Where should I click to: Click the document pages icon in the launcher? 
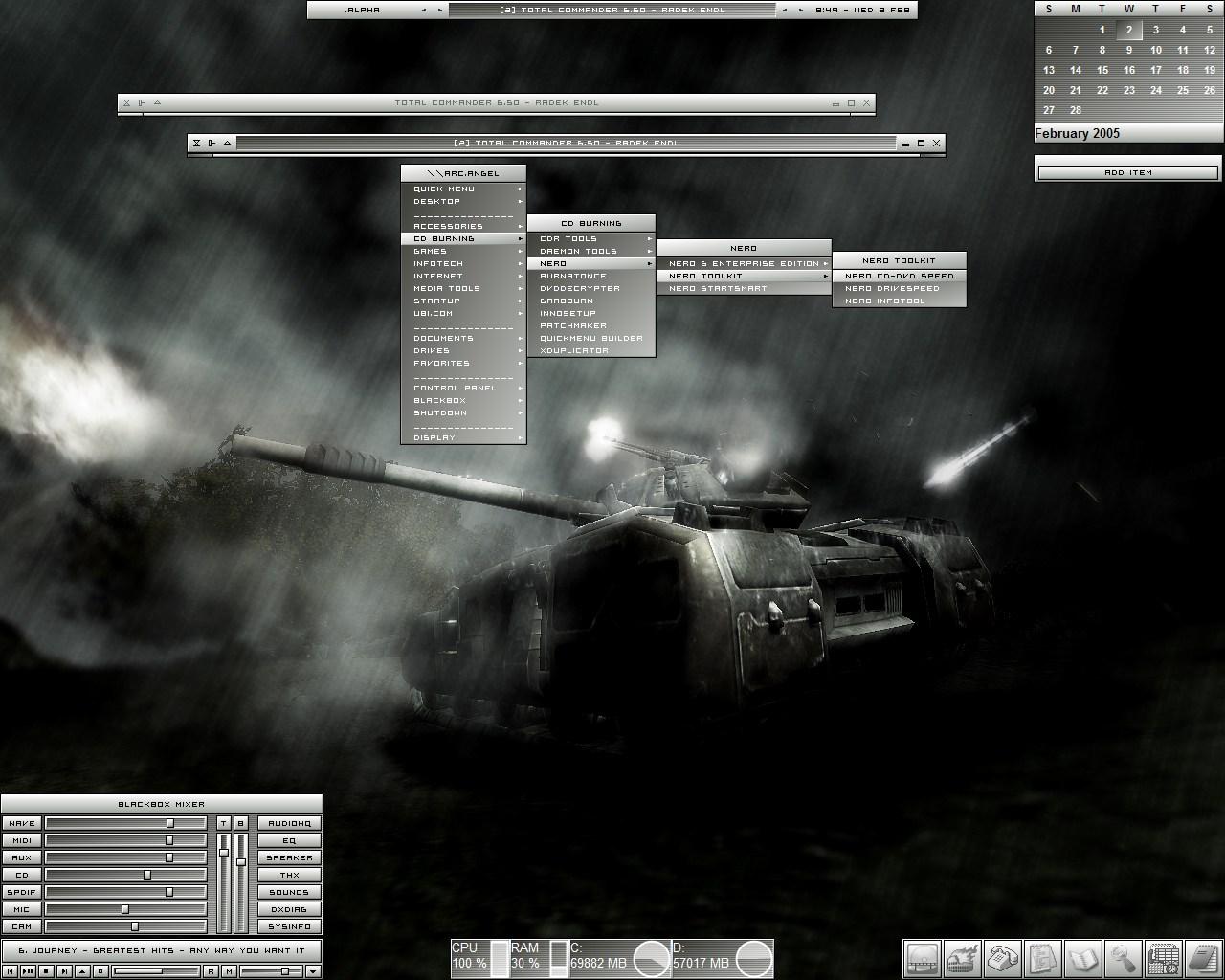[1043, 958]
